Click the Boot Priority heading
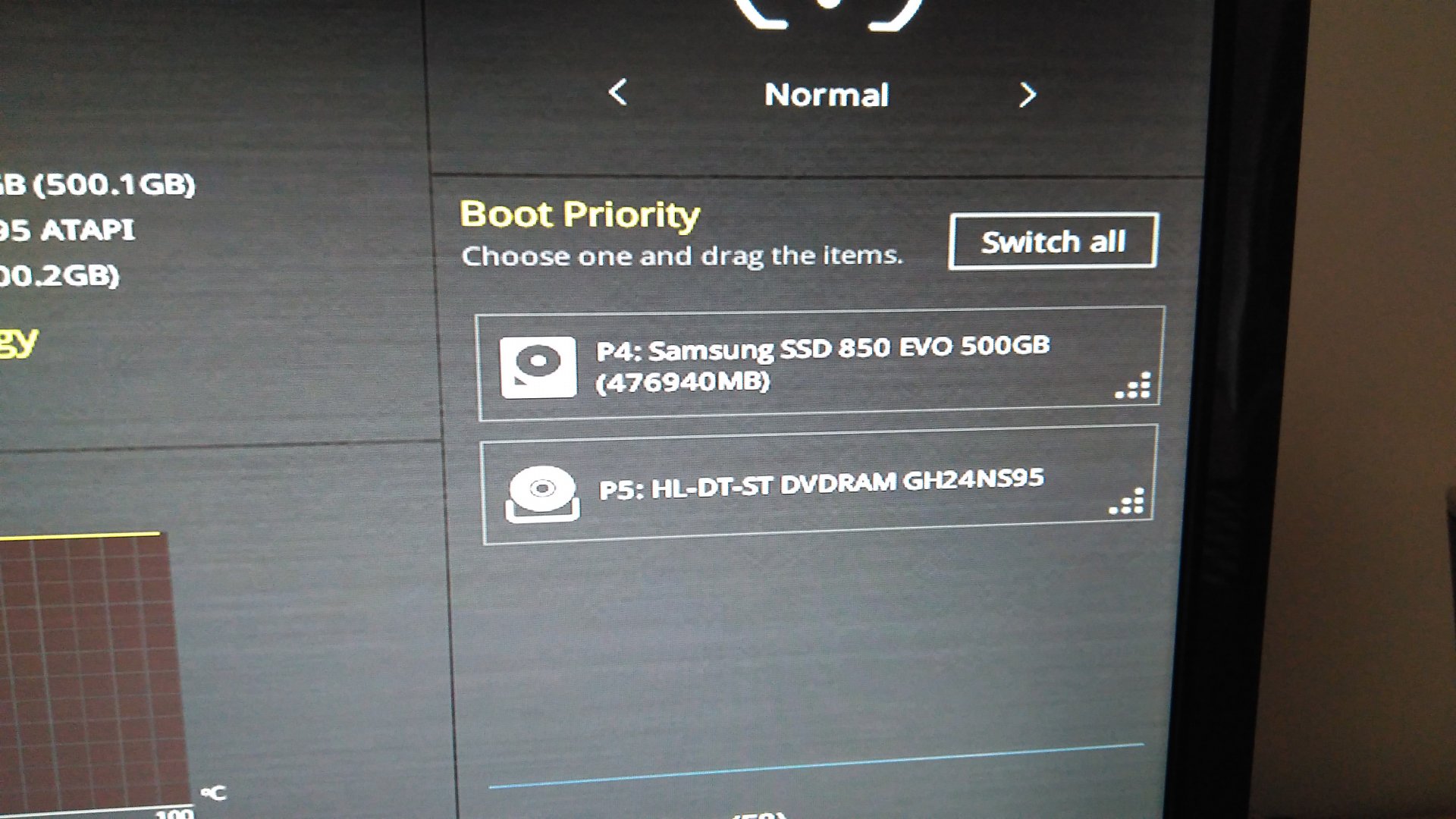The height and width of the screenshot is (819, 1456). (x=579, y=215)
